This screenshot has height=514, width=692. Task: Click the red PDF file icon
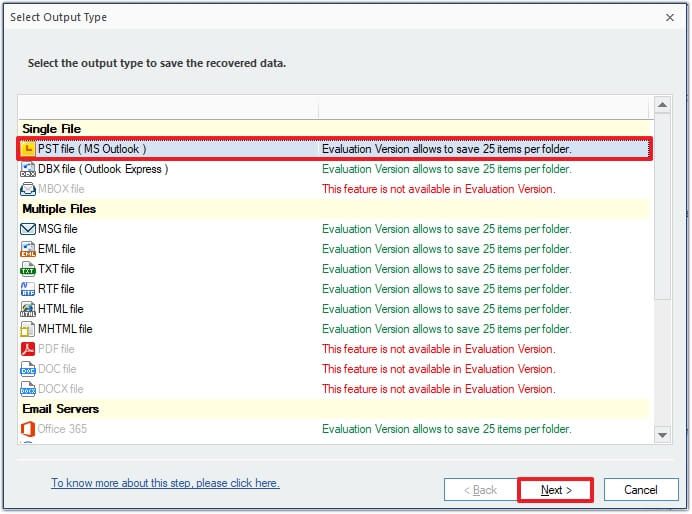click(28, 349)
